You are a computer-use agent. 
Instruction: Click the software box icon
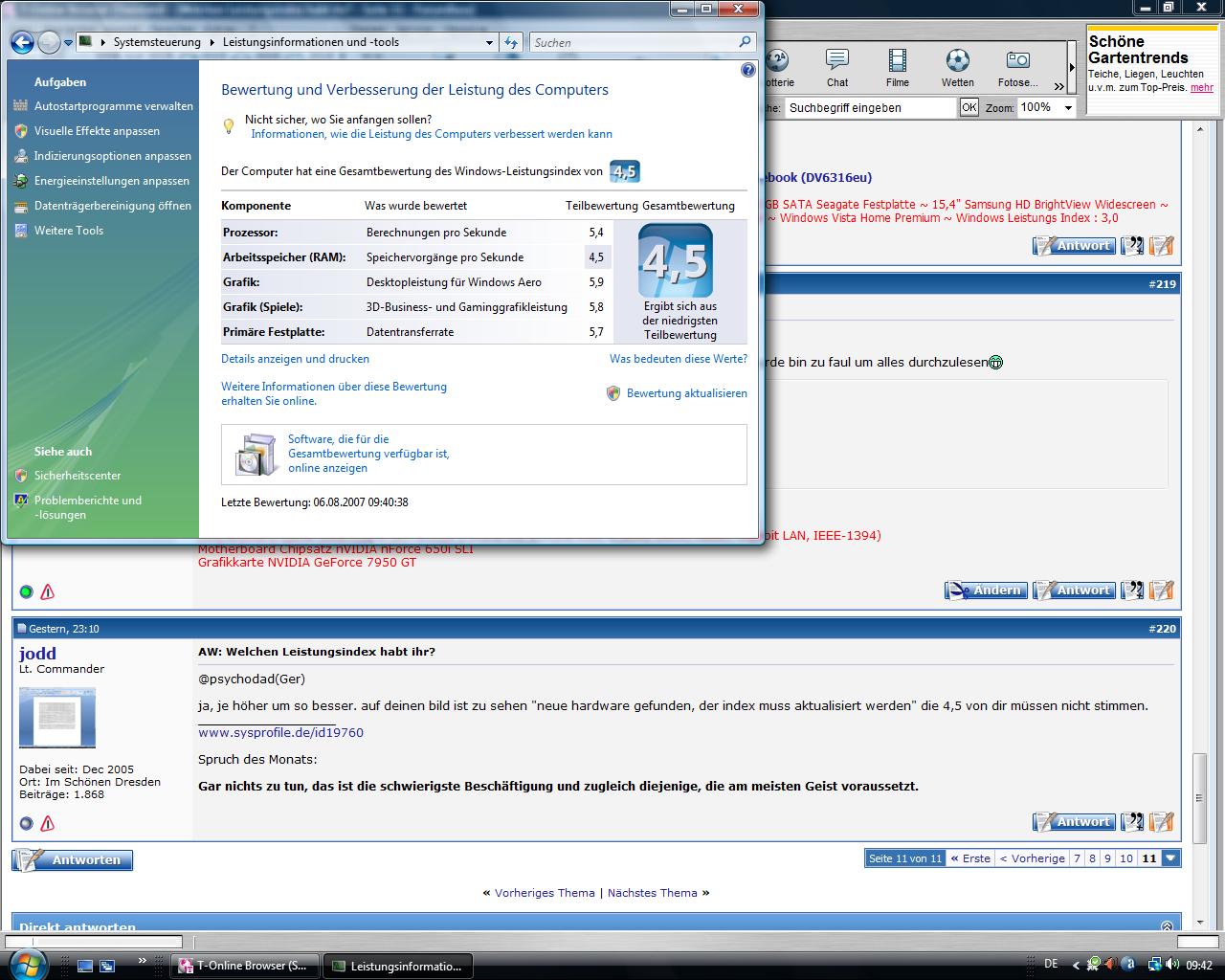point(256,455)
